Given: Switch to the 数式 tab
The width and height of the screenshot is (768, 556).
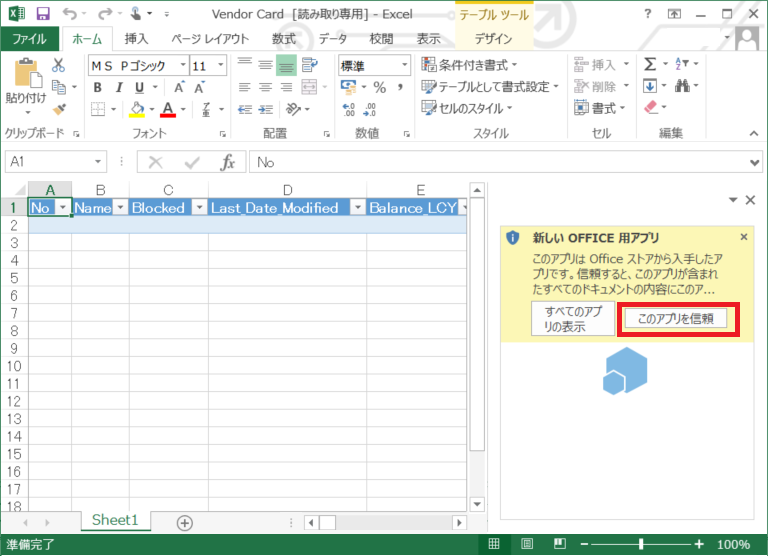Looking at the screenshot, I should 284,39.
